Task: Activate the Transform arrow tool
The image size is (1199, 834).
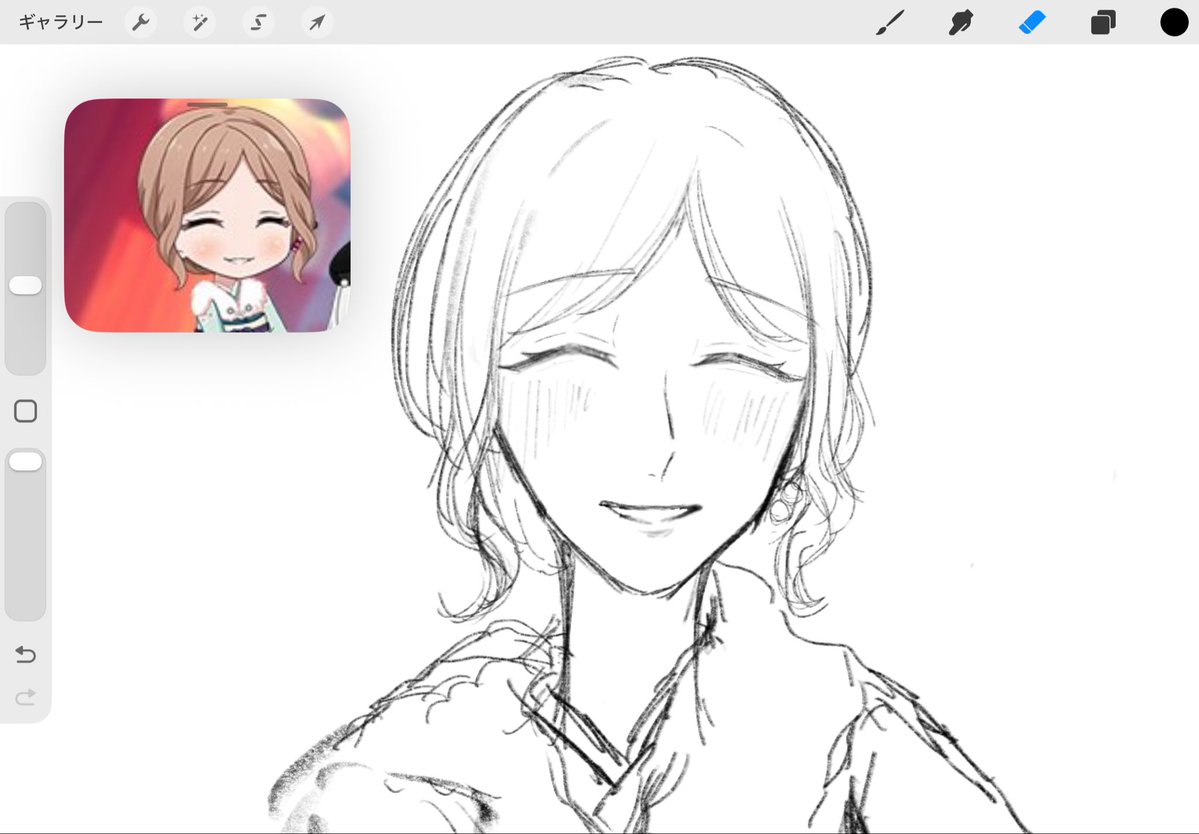Action: pos(317,22)
